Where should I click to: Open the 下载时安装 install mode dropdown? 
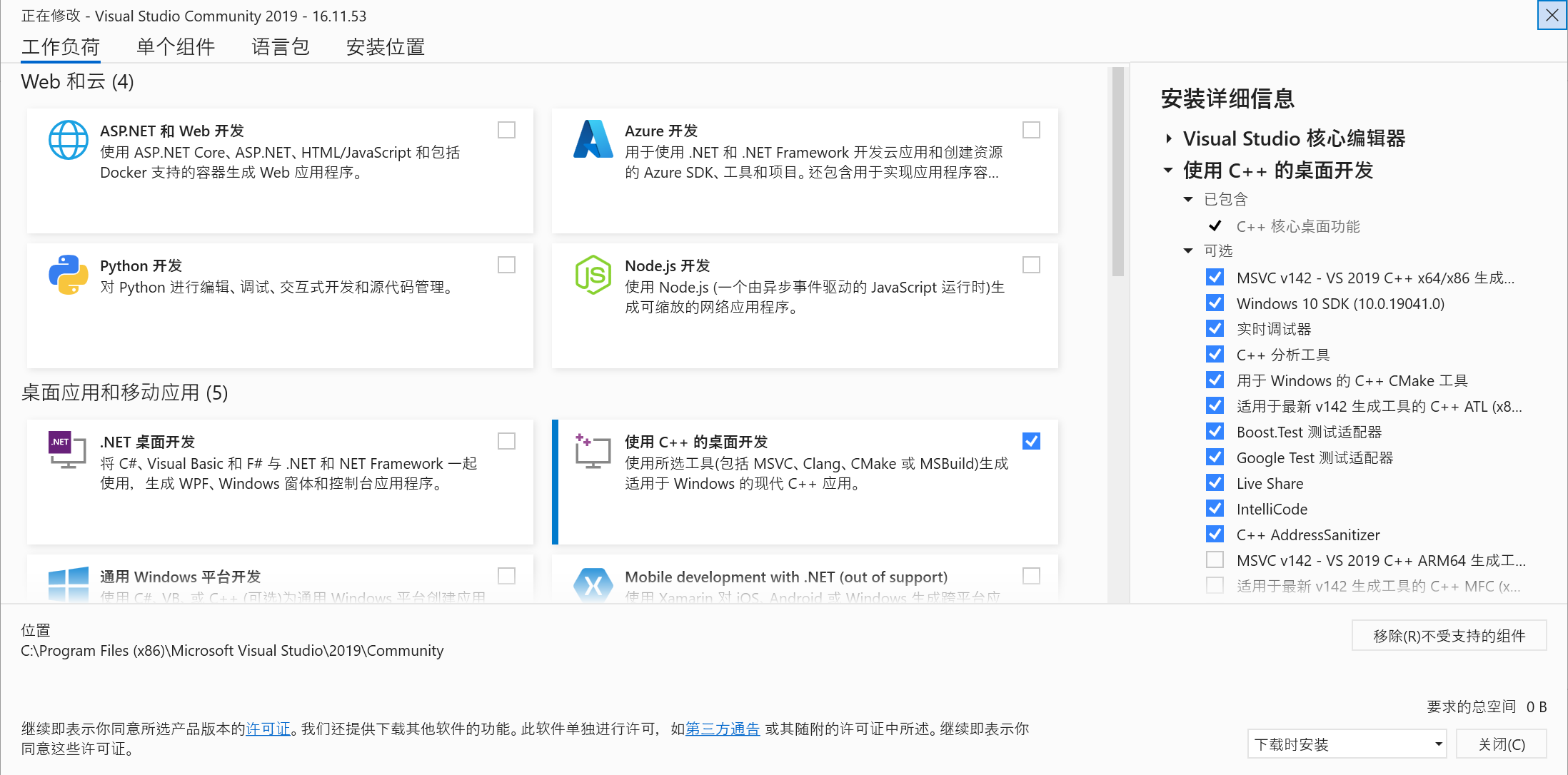point(1347,744)
